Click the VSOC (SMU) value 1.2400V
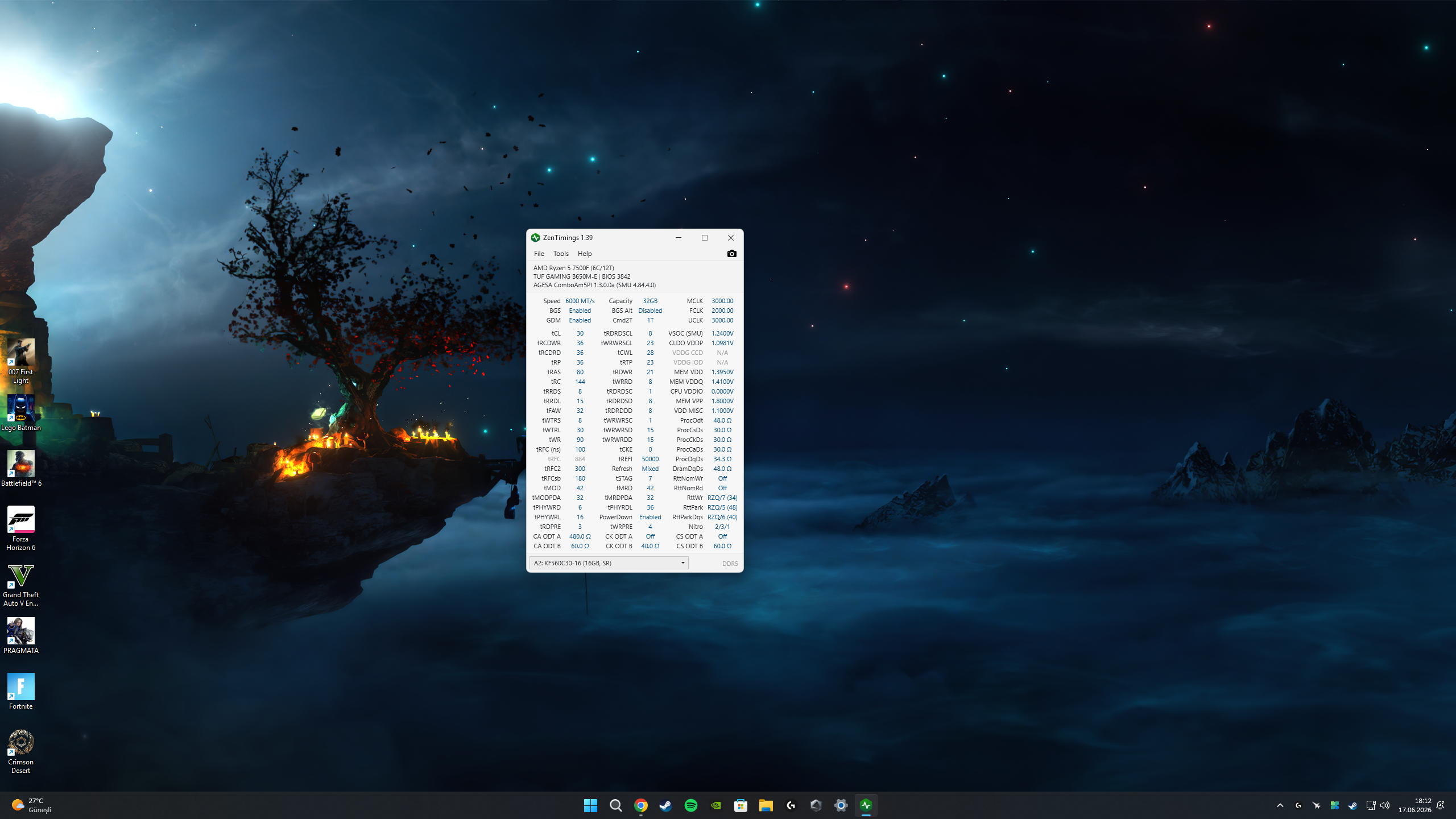1456x819 pixels. coord(722,333)
